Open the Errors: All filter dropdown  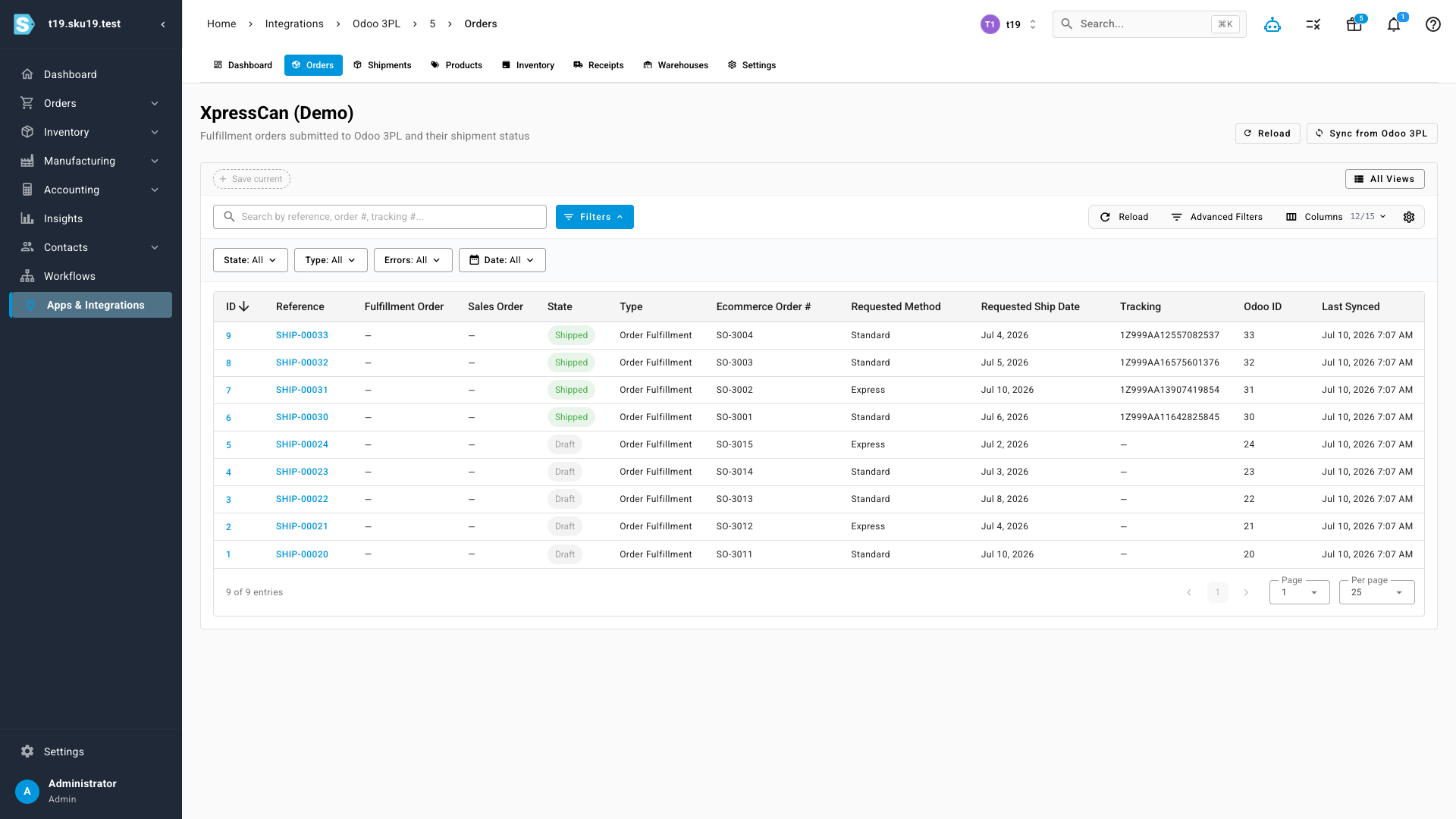click(413, 260)
